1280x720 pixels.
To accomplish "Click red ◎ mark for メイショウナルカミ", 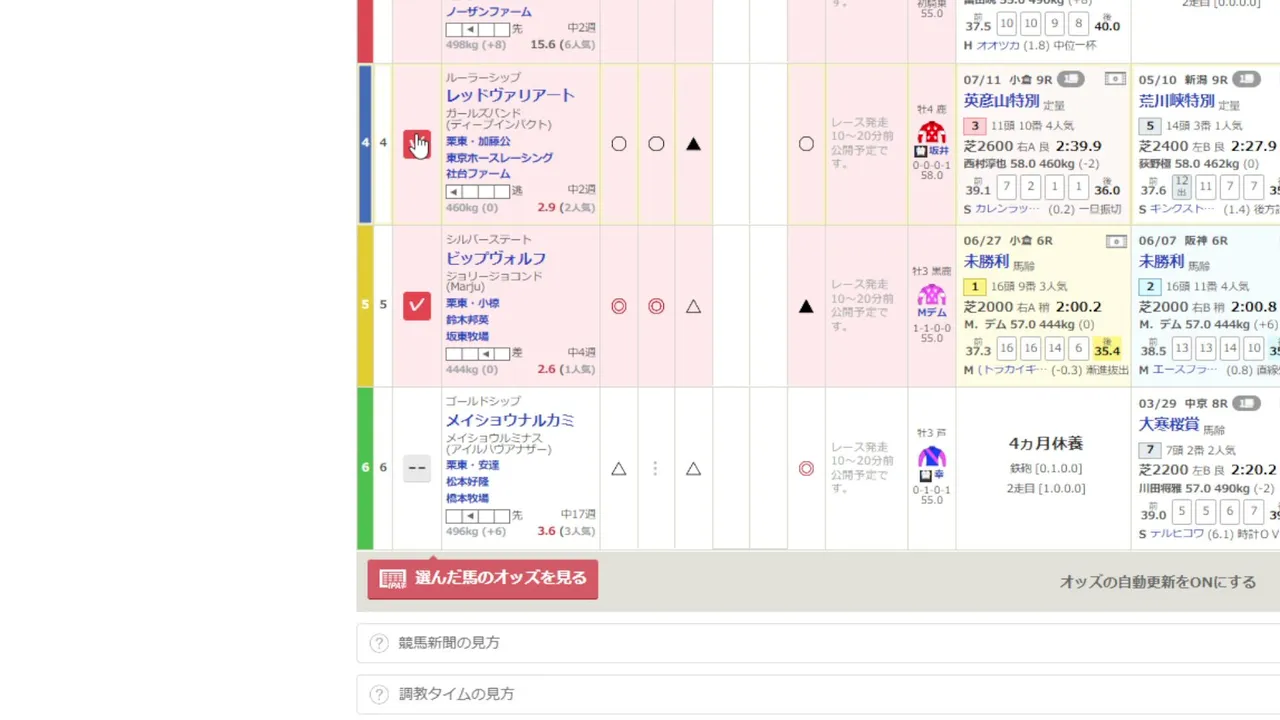I will pyautogui.click(x=806, y=468).
